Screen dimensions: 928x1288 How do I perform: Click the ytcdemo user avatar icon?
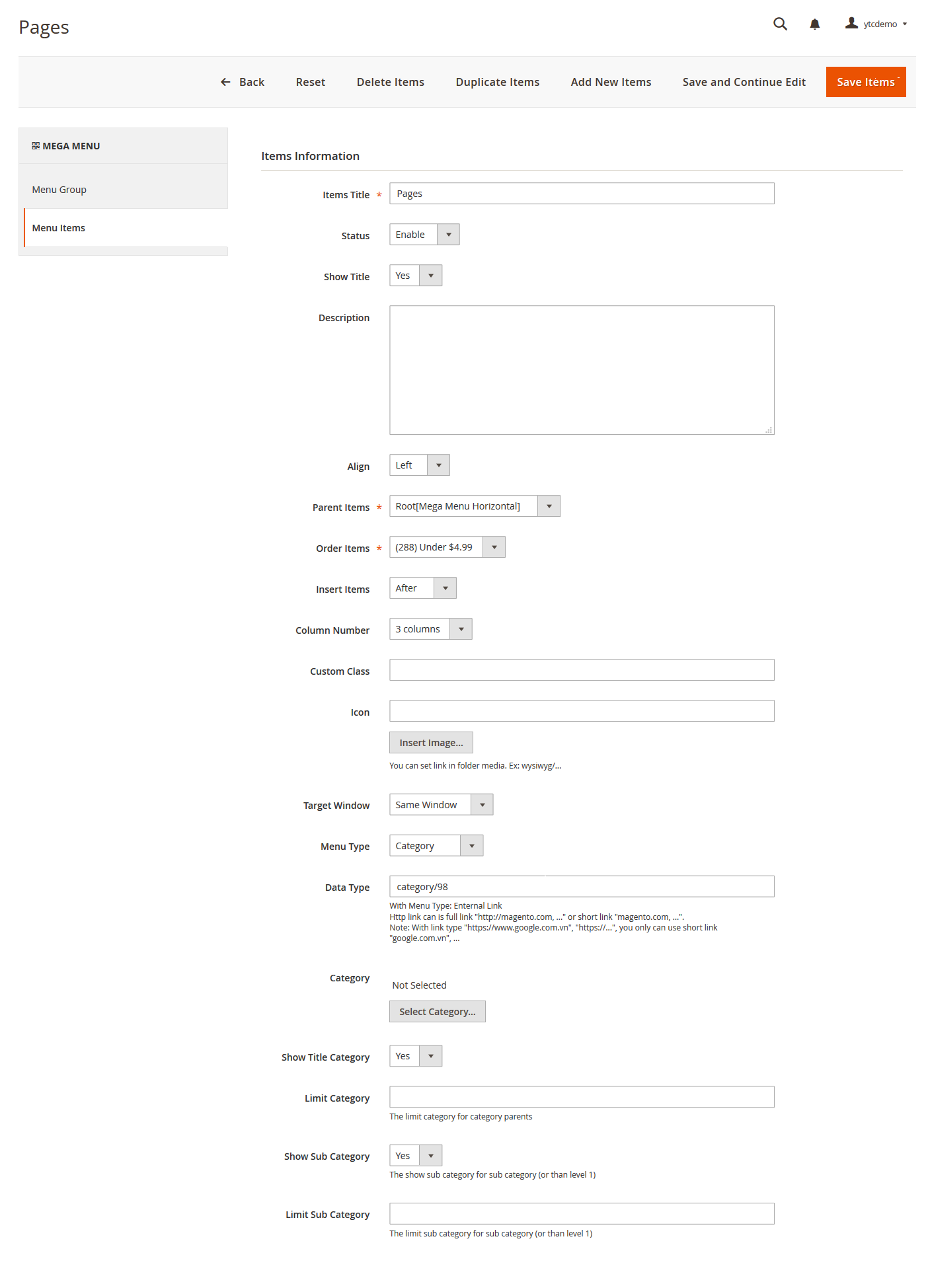(x=851, y=23)
